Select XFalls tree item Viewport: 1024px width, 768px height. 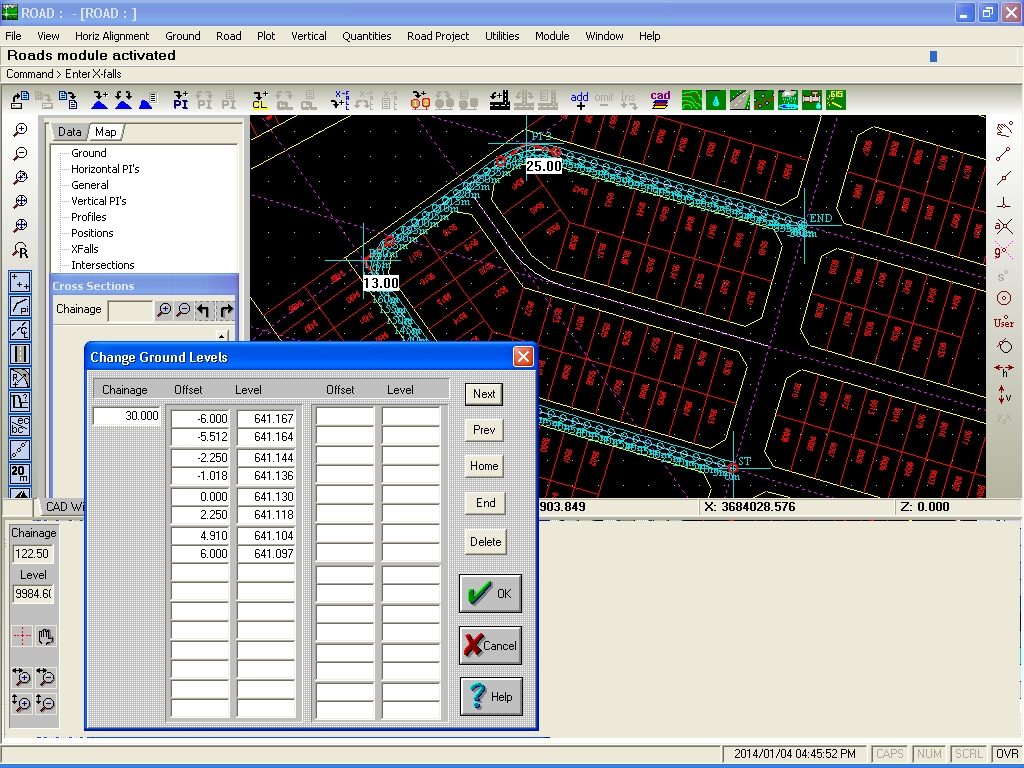tap(85, 249)
